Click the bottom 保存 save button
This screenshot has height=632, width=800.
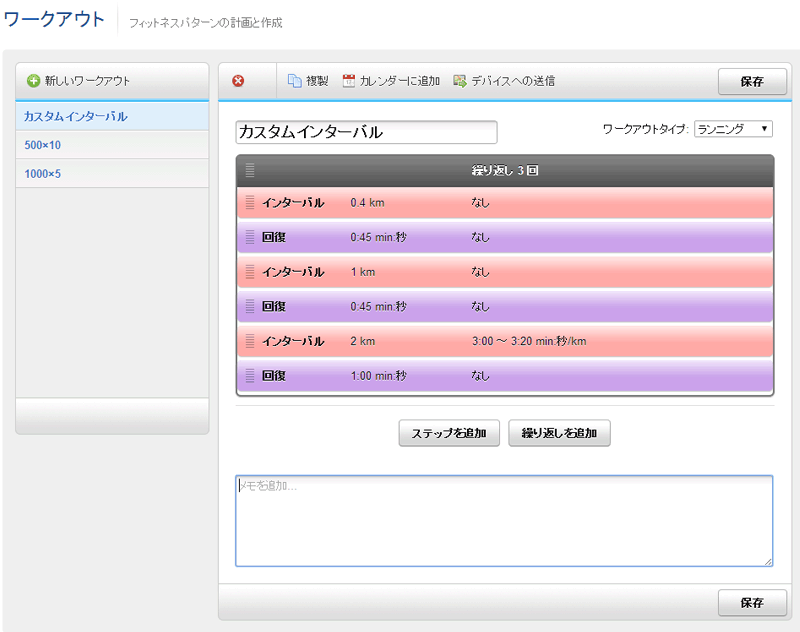pos(752,603)
